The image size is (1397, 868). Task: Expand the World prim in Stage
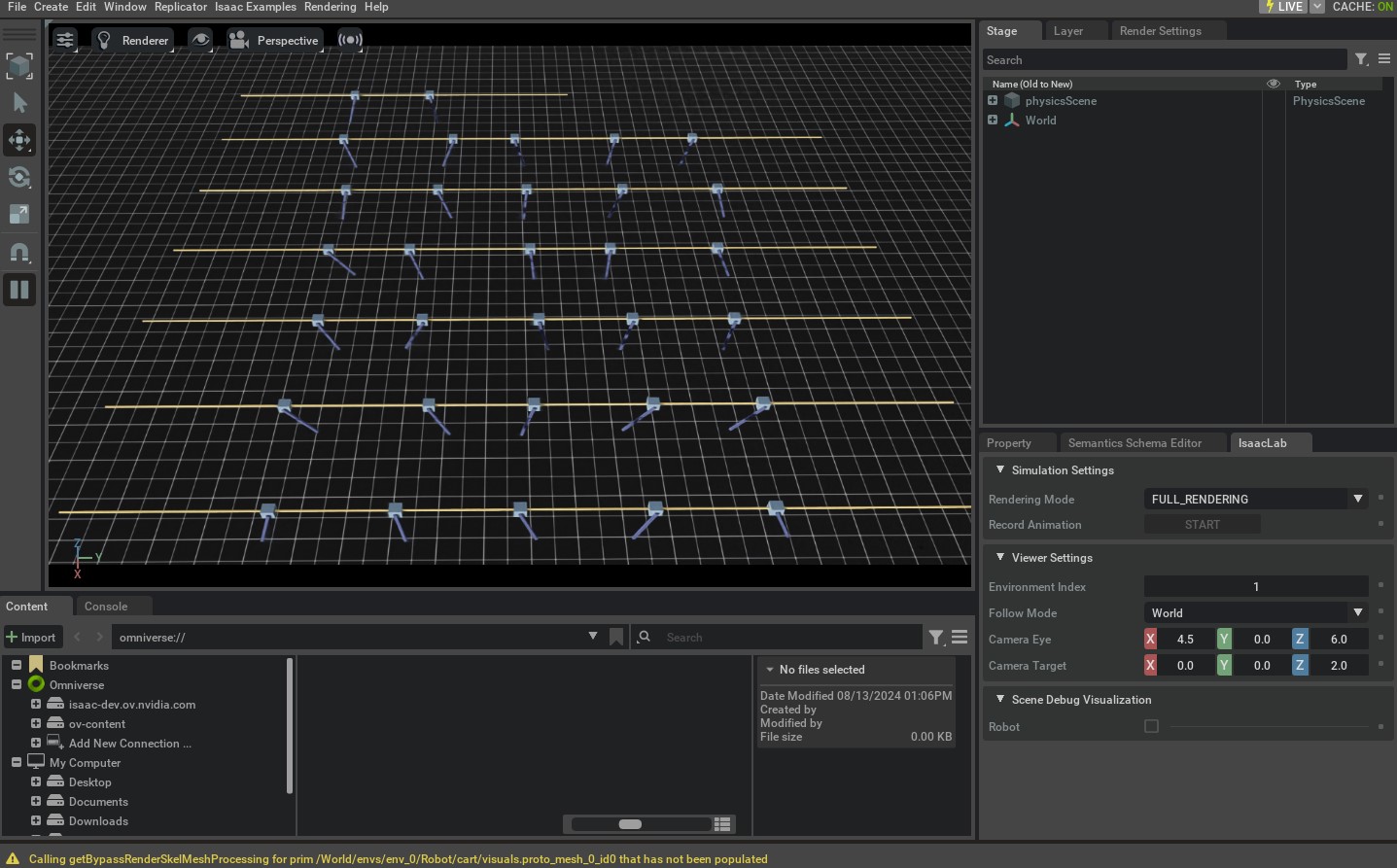click(x=993, y=121)
